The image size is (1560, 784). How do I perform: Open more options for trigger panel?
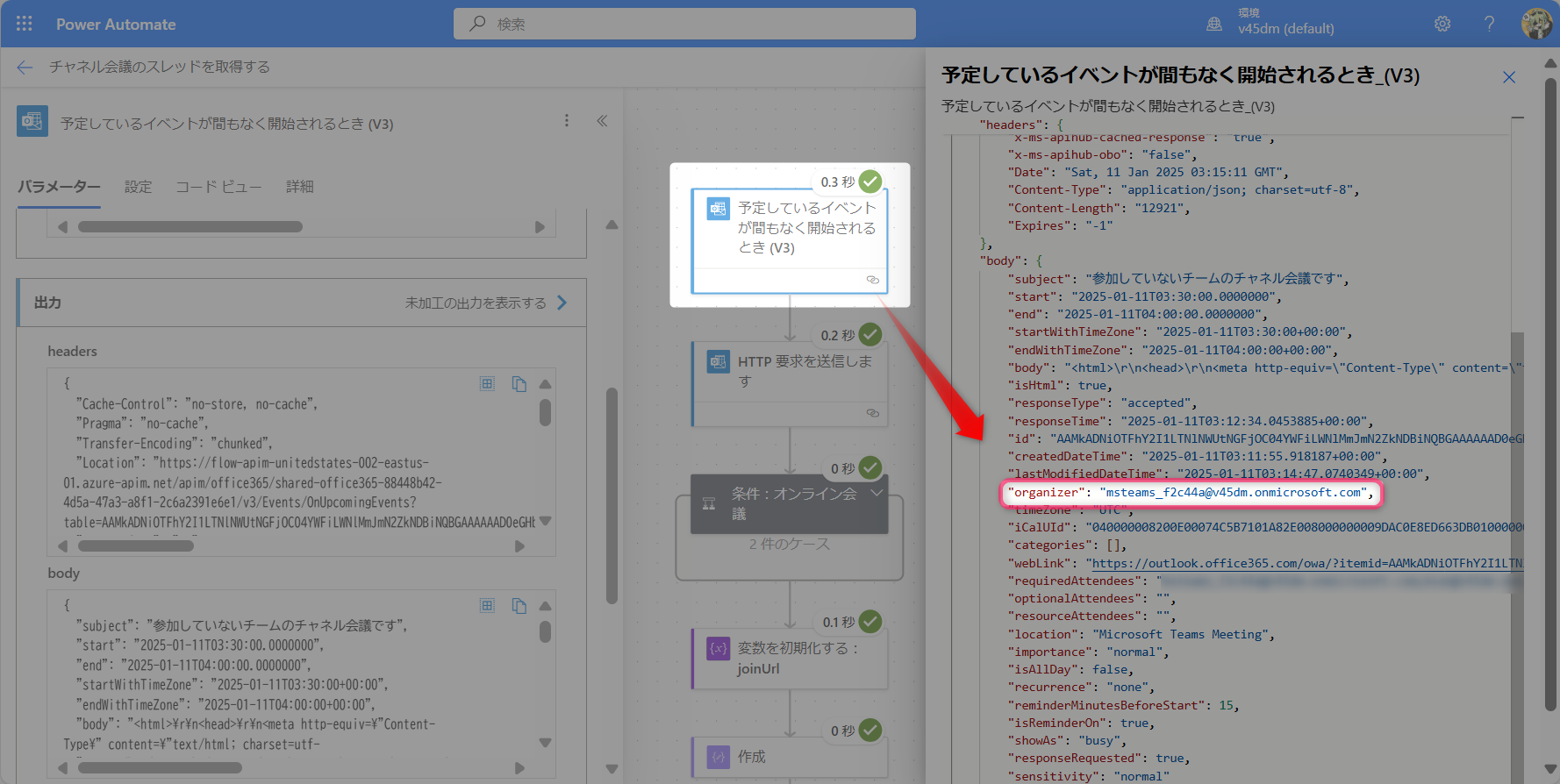(x=567, y=121)
